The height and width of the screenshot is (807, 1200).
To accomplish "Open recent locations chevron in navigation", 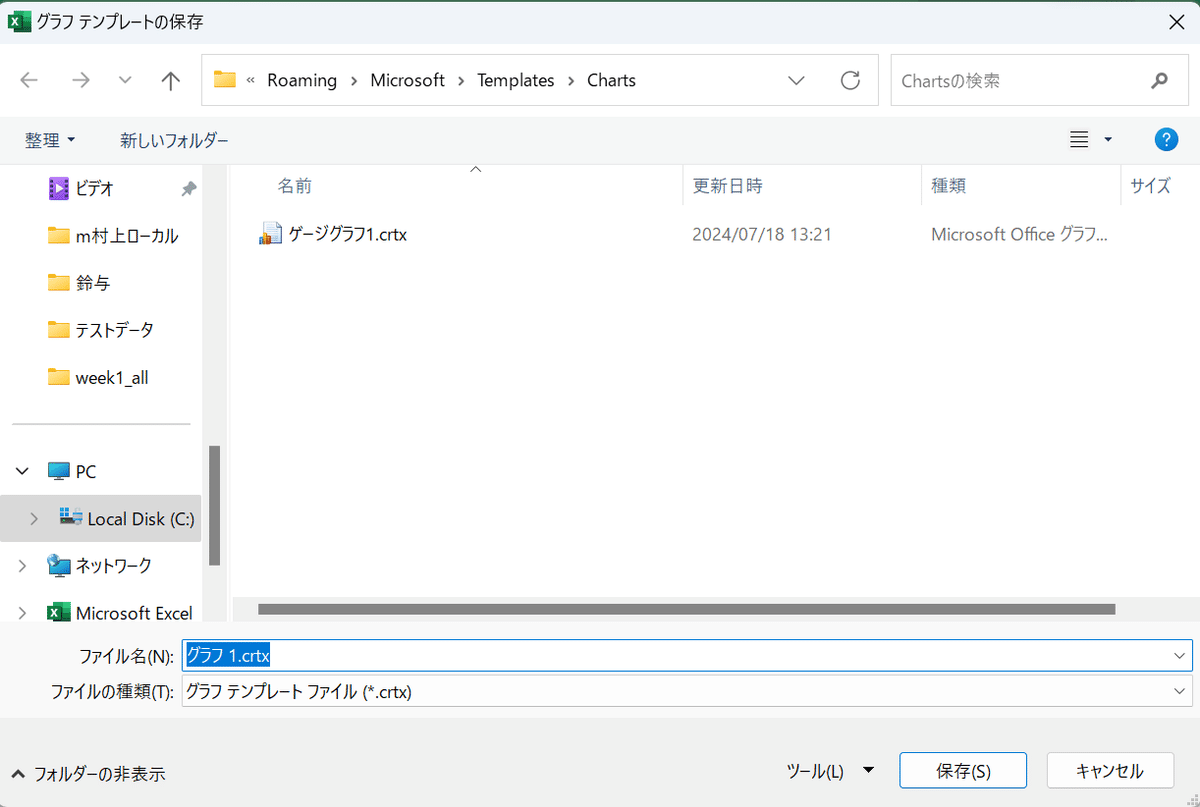I will tap(125, 81).
